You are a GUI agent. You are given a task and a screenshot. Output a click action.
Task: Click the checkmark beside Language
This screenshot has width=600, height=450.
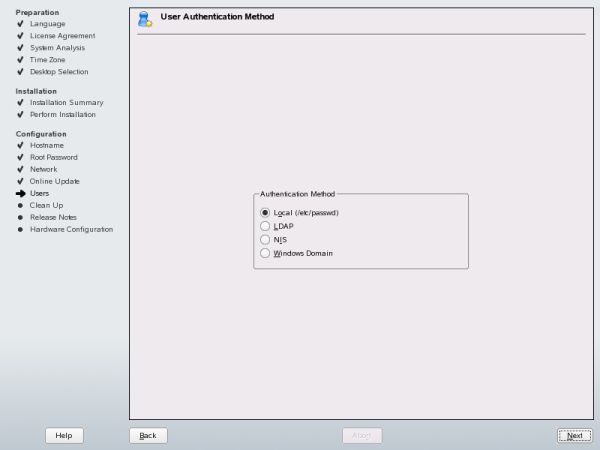point(20,24)
